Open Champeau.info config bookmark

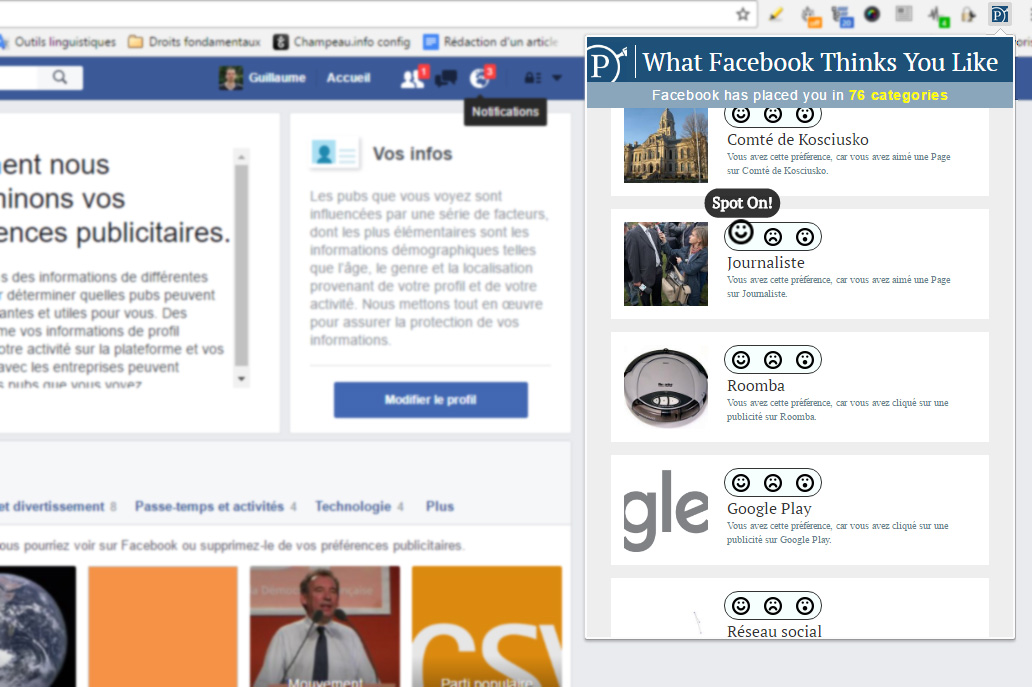(342, 42)
